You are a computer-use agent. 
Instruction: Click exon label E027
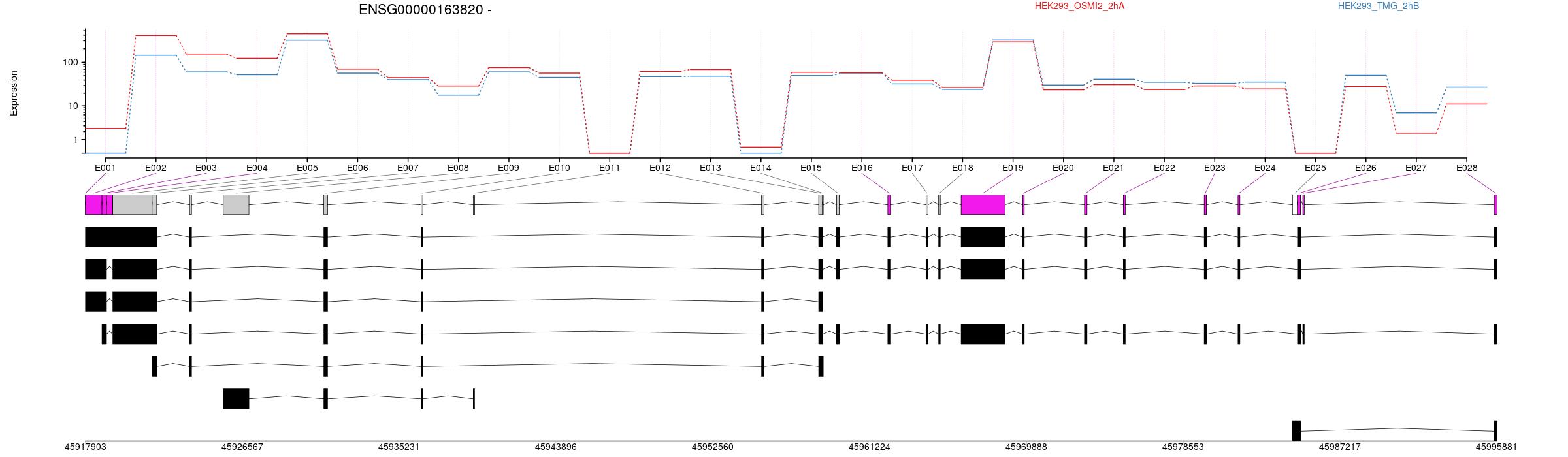click(x=1416, y=168)
